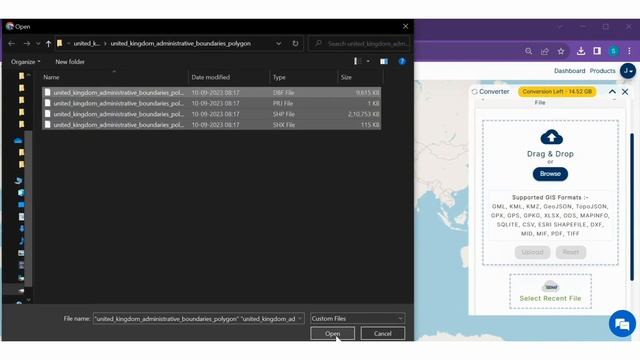
Task: Open the chat support bubble
Action: click(x=622, y=324)
